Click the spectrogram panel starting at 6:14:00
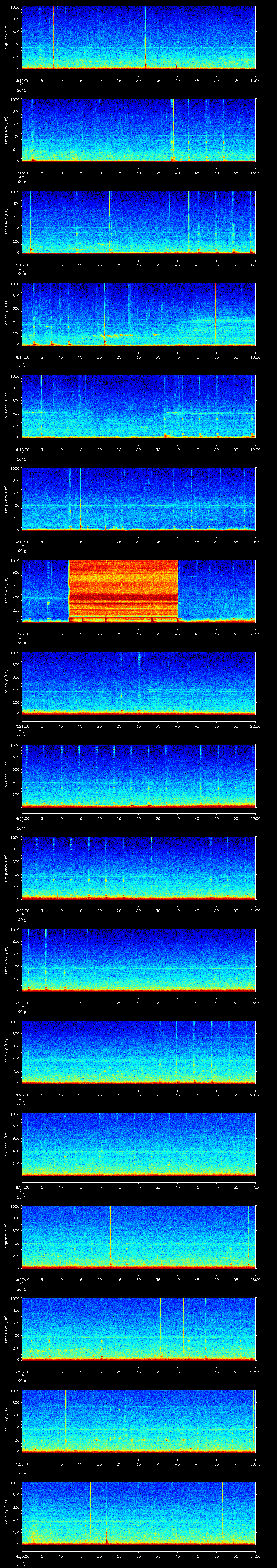 tap(139, 38)
